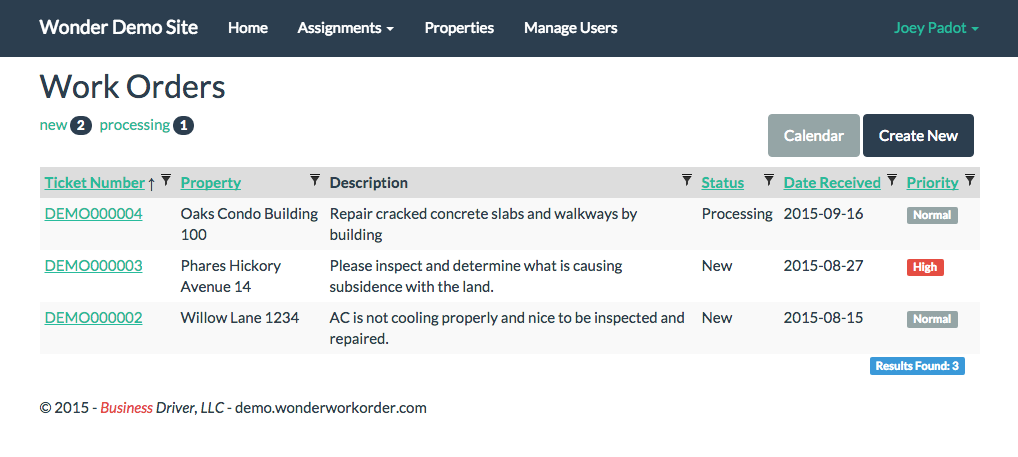Sort by the Date Received header
The height and width of the screenshot is (457, 1018).
coord(832,183)
